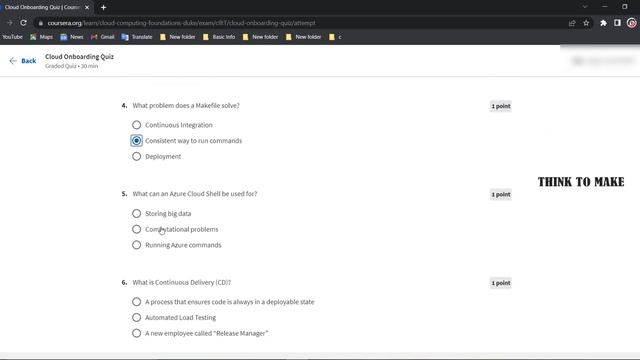Open the browser profile avatar
The width and height of the screenshot is (640, 360).
(632, 23)
